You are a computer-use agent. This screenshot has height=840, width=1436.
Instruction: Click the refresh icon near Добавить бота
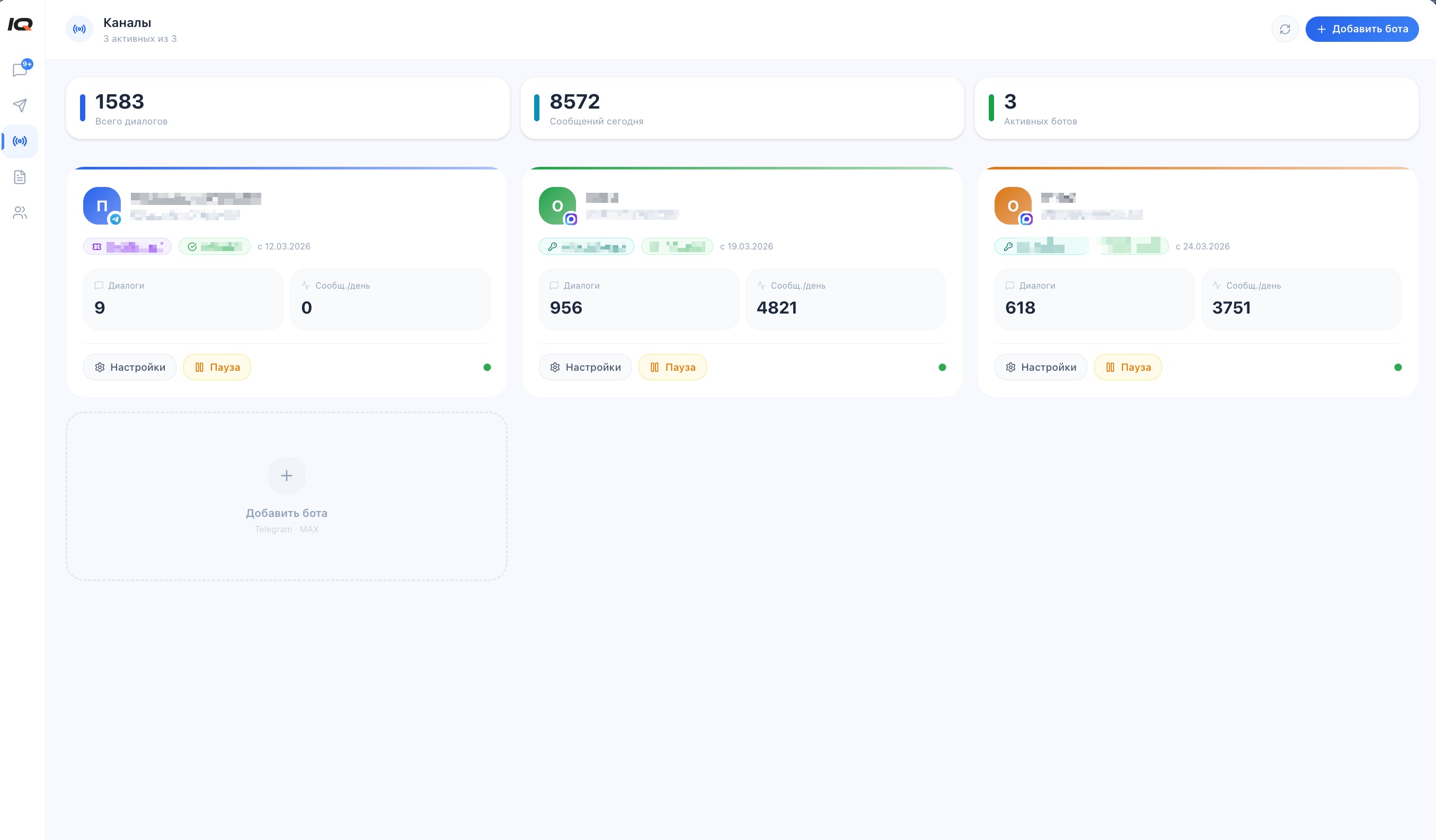click(1285, 29)
